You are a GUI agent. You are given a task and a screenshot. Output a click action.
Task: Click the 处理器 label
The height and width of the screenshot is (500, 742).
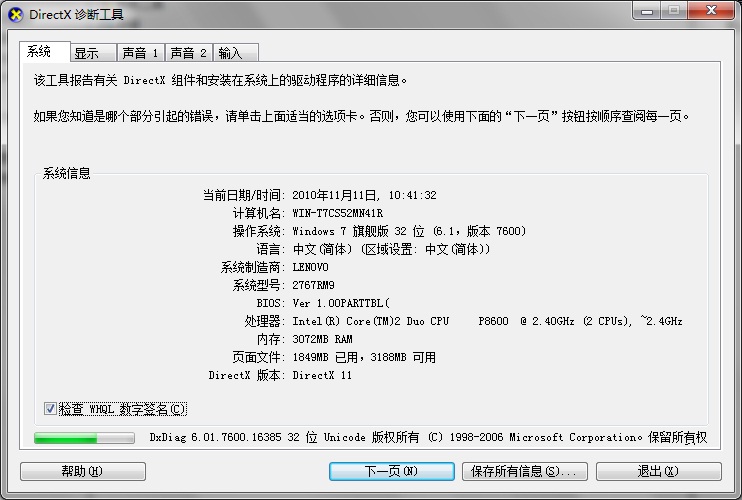[264, 321]
